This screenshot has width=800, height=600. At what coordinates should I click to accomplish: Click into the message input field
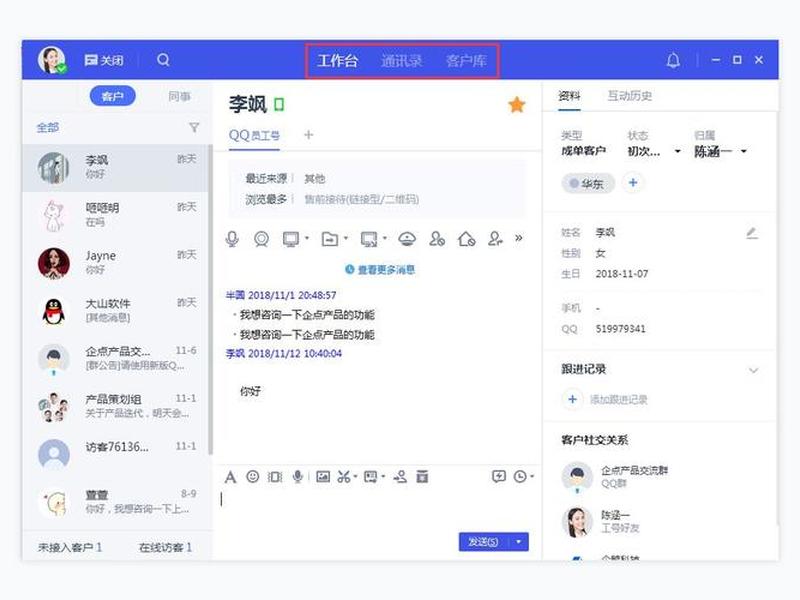[377, 510]
